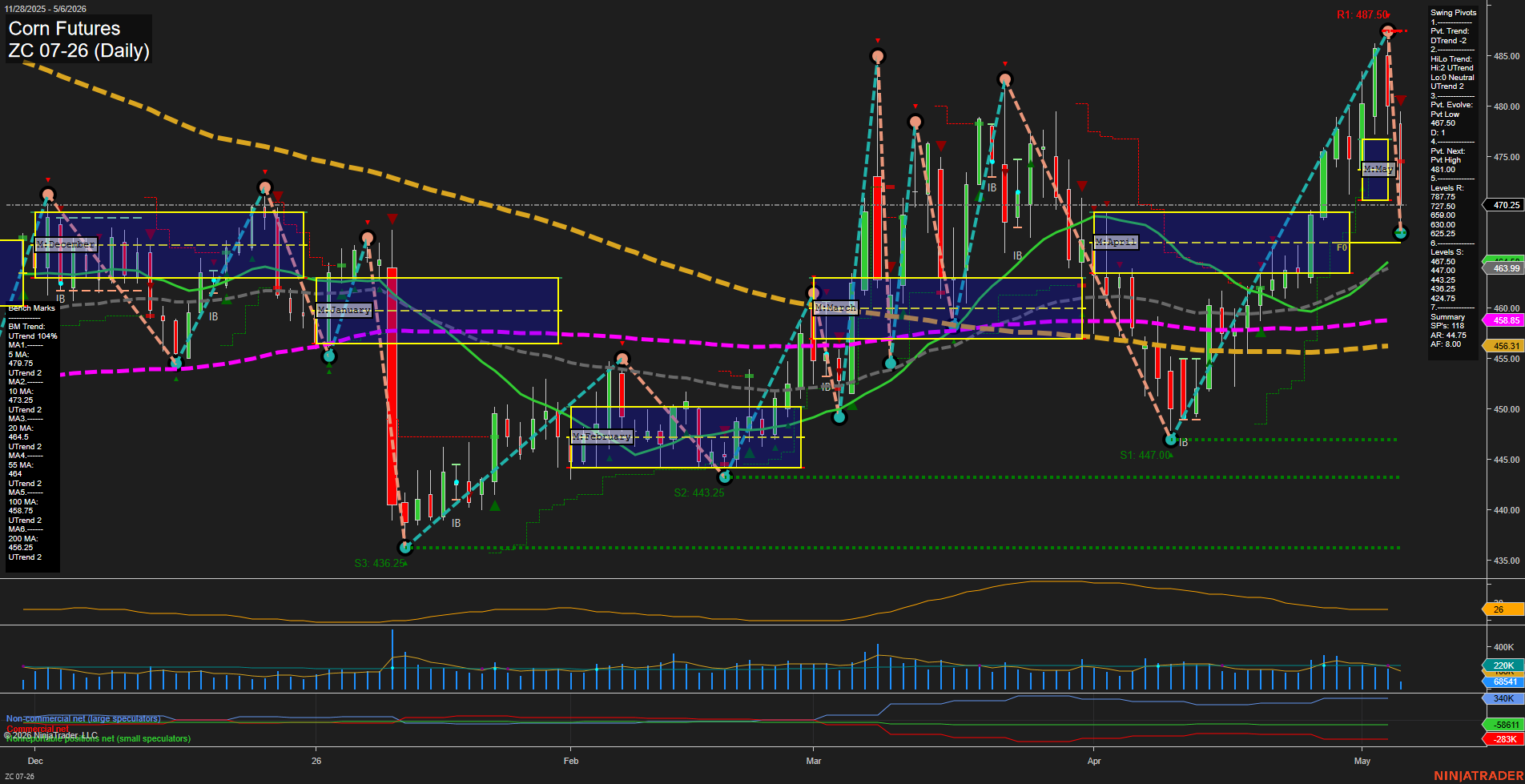Click the 340K non-commercial net marker
The width and height of the screenshot is (1525, 784).
(x=1504, y=698)
